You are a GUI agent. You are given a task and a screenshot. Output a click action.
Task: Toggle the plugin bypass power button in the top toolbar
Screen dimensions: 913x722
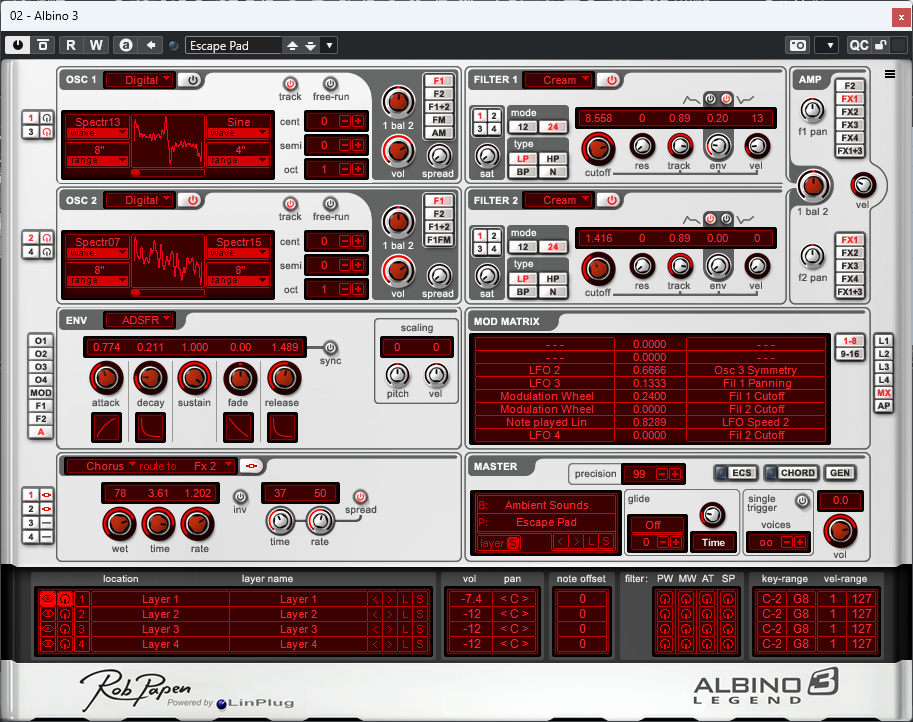(x=18, y=45)
